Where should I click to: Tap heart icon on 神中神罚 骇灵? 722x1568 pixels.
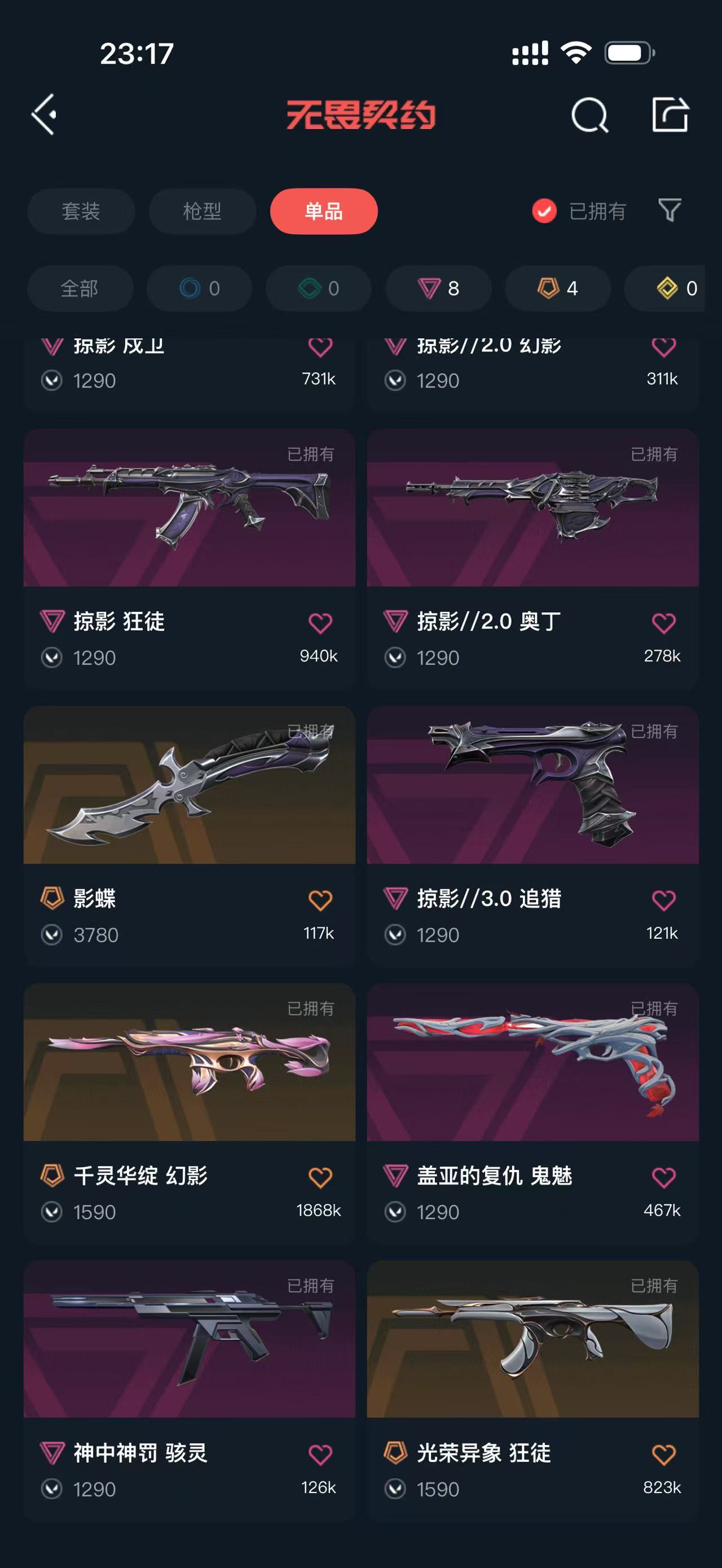coord(320,1454)
